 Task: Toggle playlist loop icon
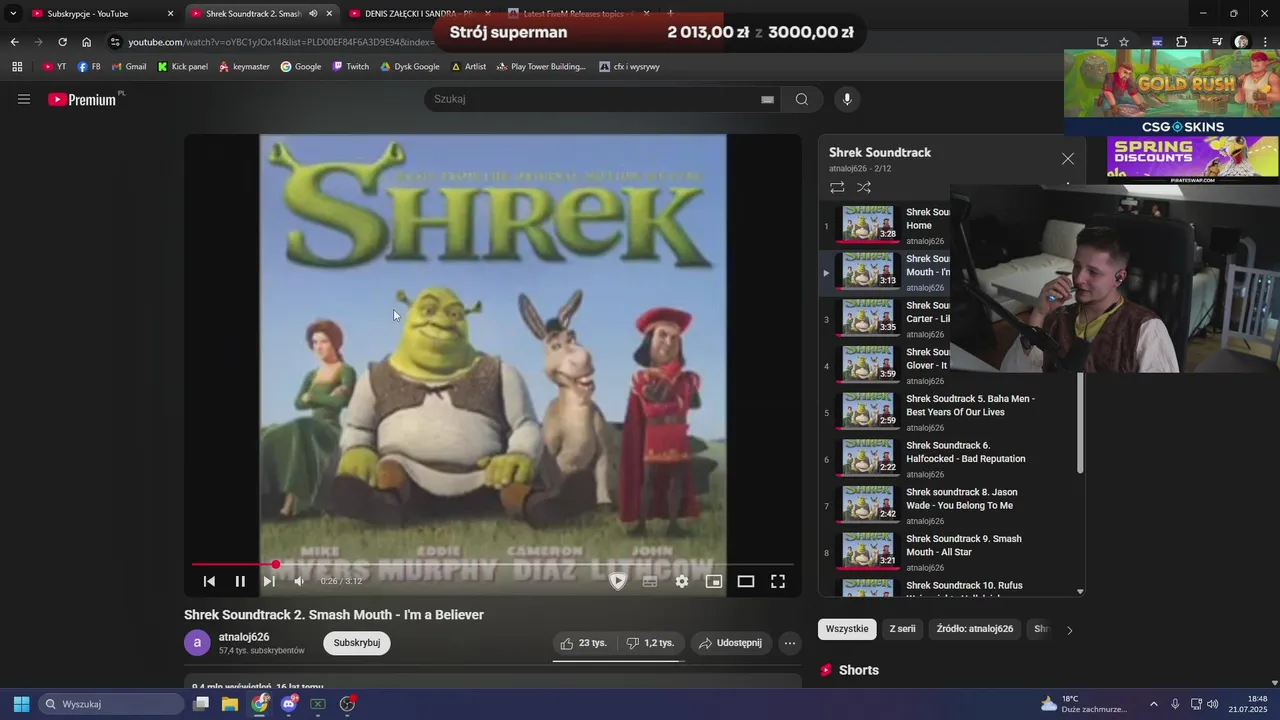837,187
